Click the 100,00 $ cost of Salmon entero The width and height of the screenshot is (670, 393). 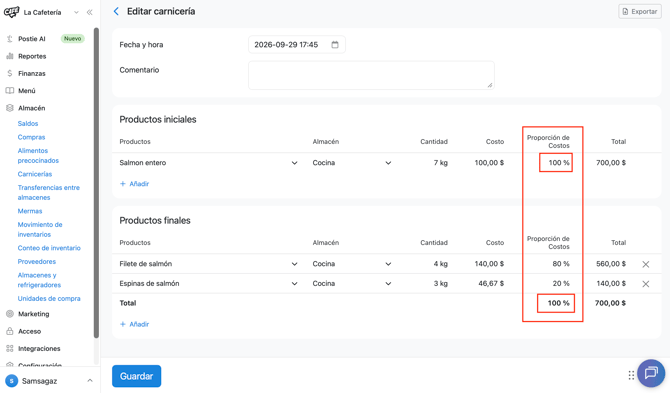coord(489,163)
